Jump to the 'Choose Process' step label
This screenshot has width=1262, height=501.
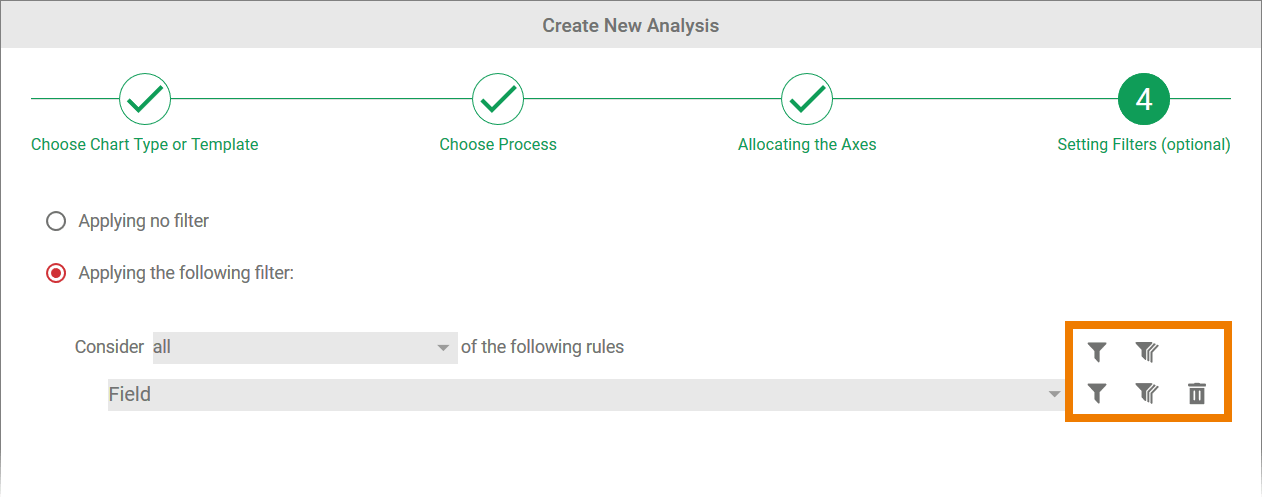pyautogui.click(x=498, y=145)
